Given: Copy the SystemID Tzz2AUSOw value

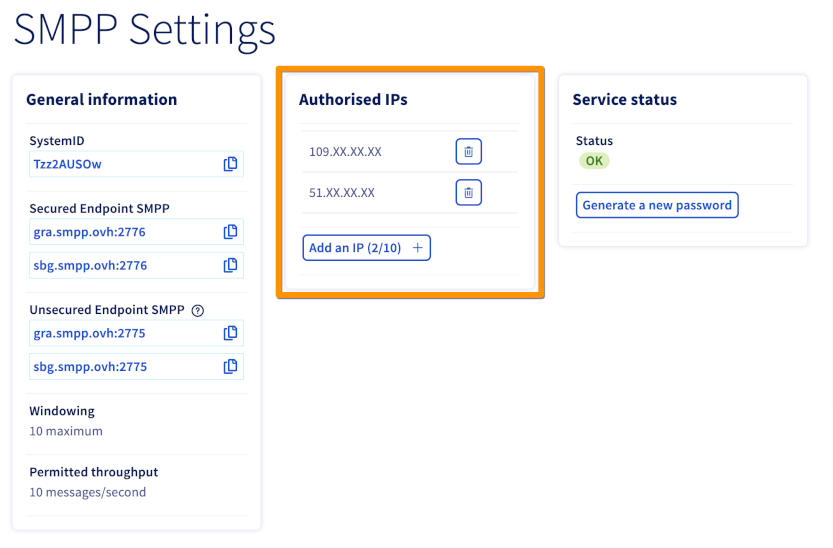Looking at the screenshot, I should pyautogui.click(x=230, y=164).
